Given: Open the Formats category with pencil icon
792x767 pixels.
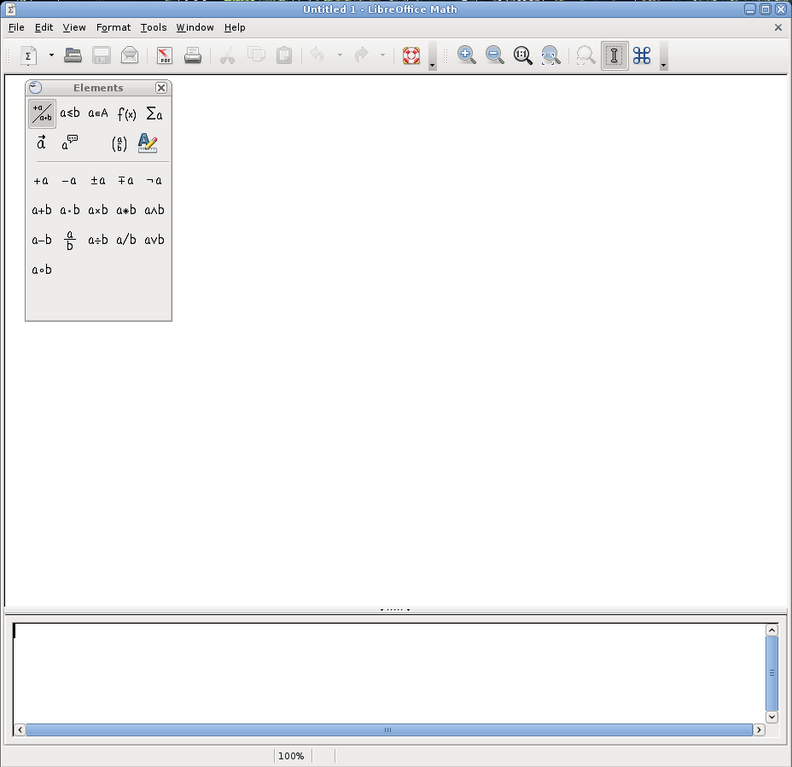Looking at the screenshot, I should (x=148, y=143).
